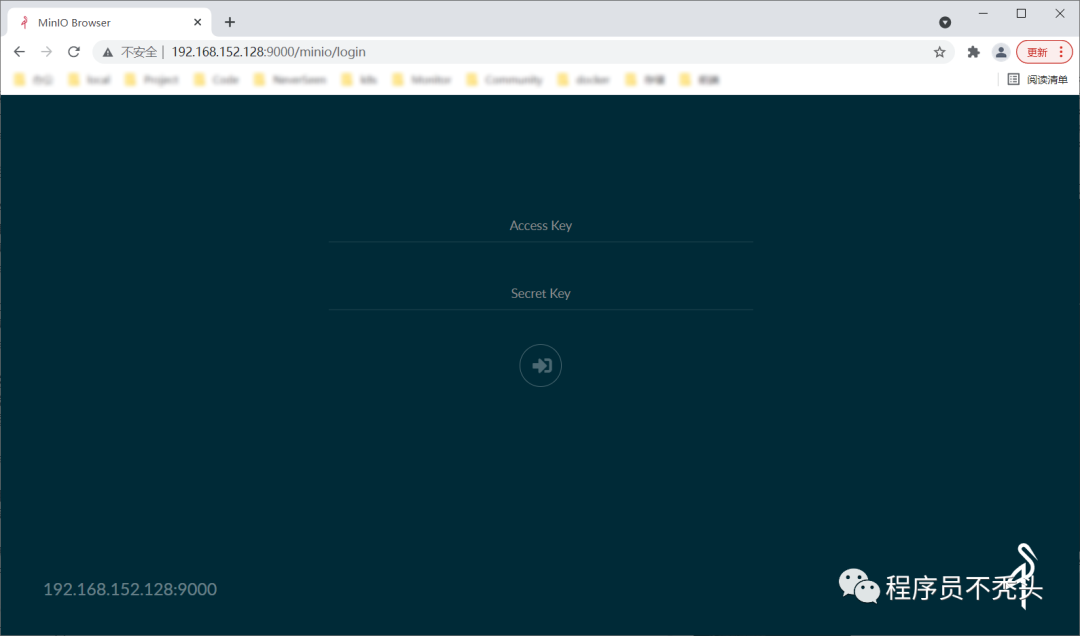
Task: Open the Code bookmarks folder
Action: point(216,79)
